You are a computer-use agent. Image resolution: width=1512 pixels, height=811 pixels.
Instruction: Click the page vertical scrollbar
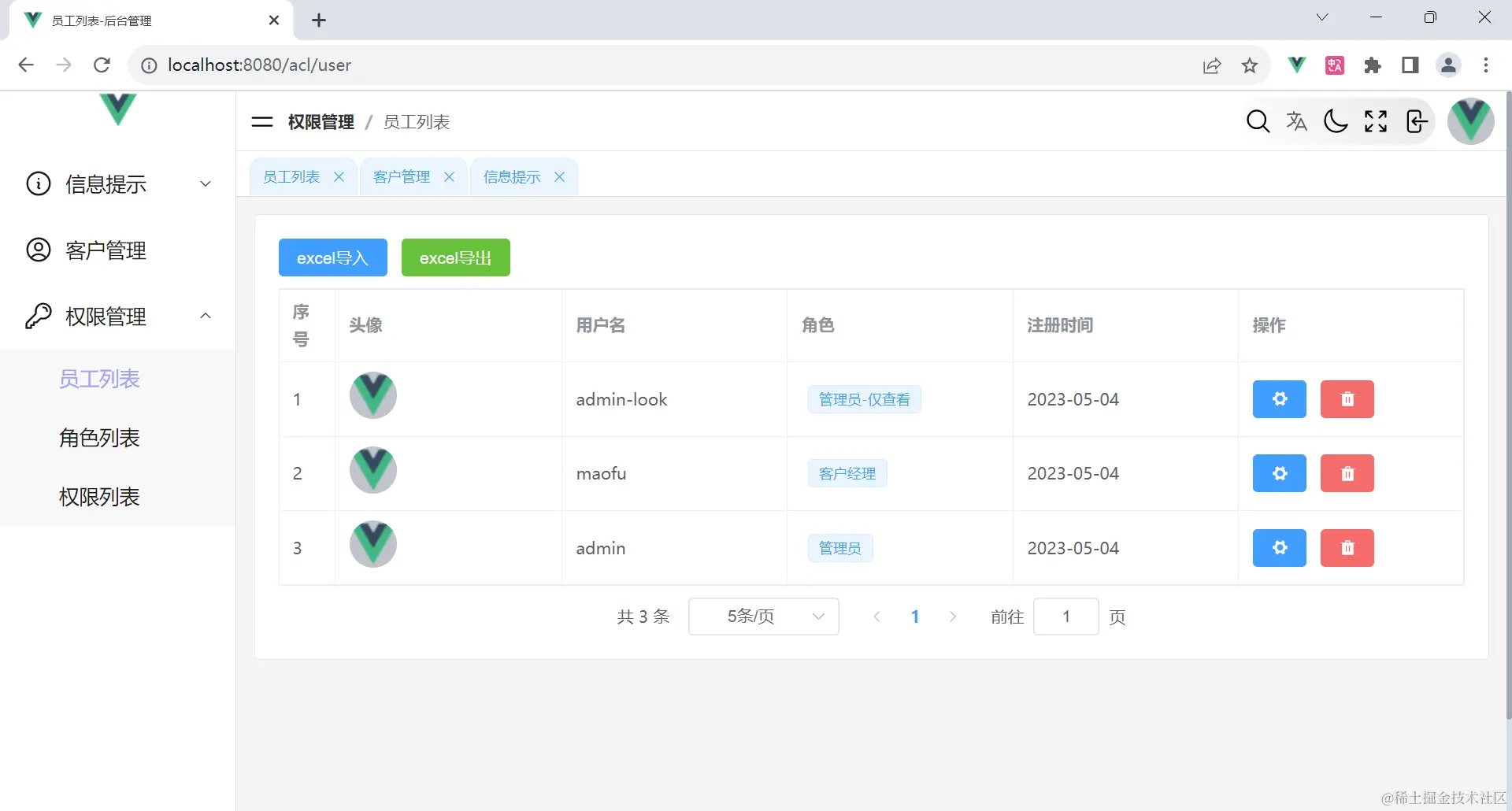pos(1507,405)
